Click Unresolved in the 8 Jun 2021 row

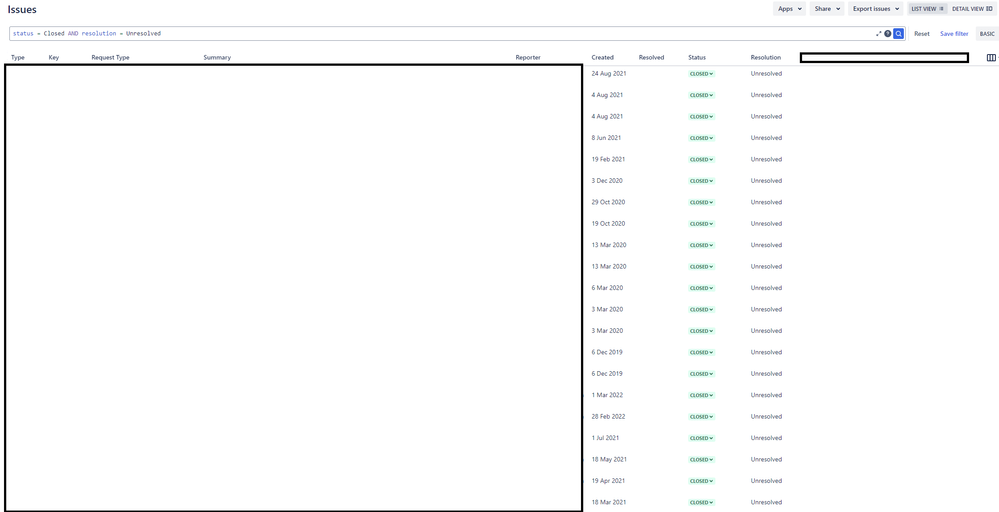click(x=766, y=138)
